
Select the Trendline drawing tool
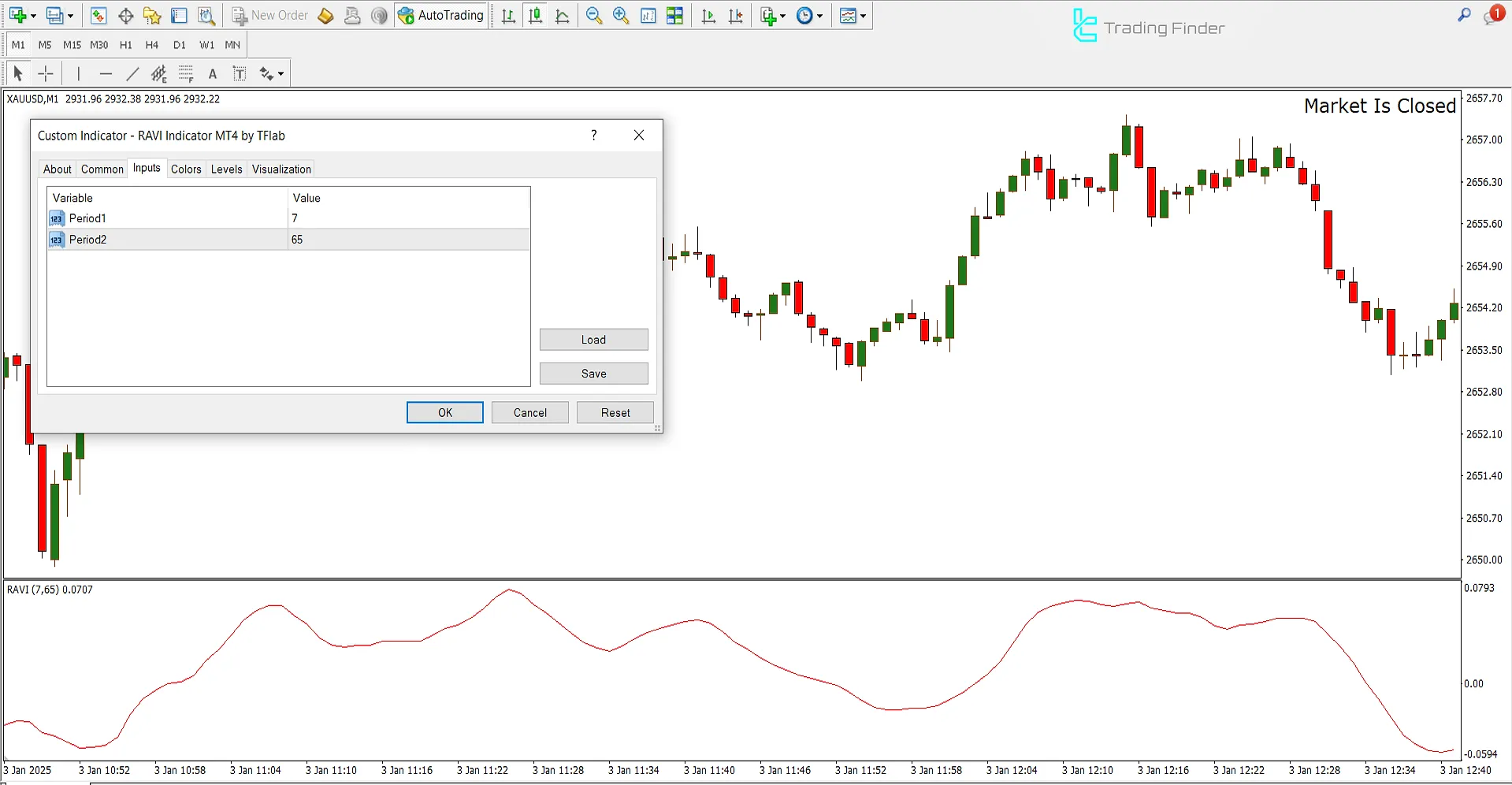132,73
